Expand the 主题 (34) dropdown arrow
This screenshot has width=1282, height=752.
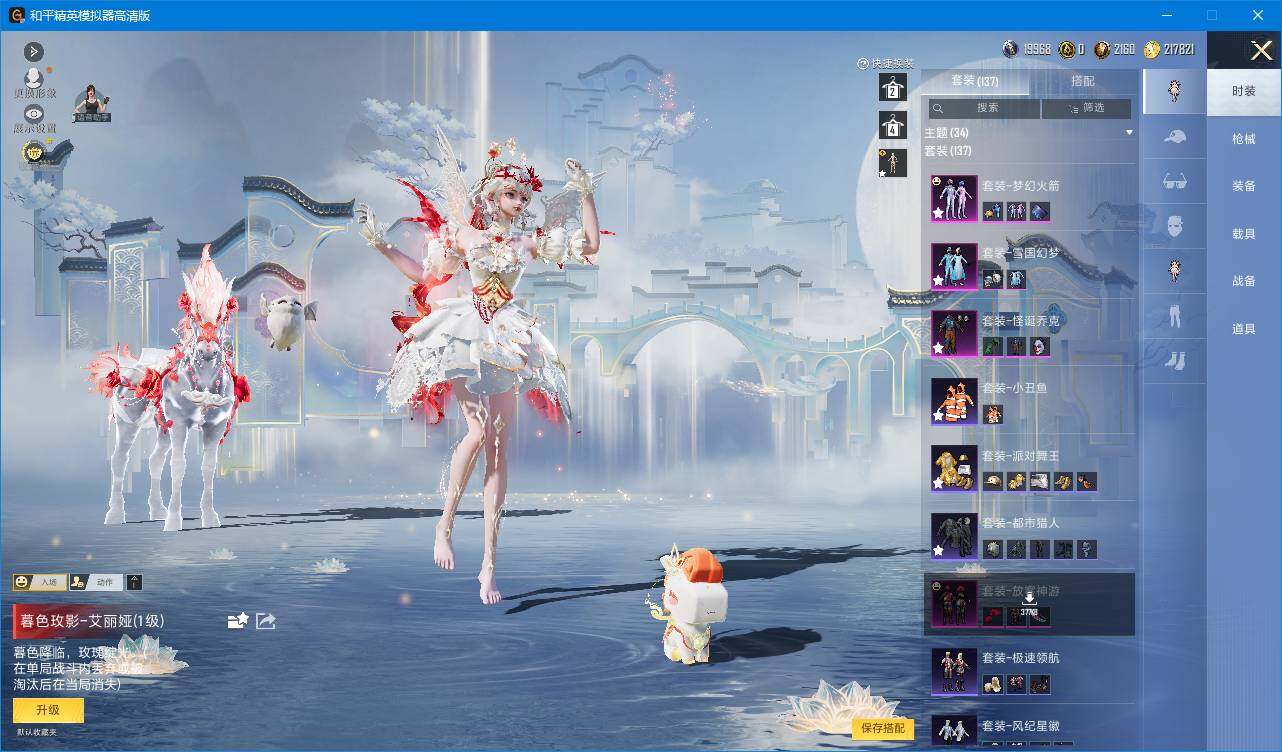pos(1129,132)
